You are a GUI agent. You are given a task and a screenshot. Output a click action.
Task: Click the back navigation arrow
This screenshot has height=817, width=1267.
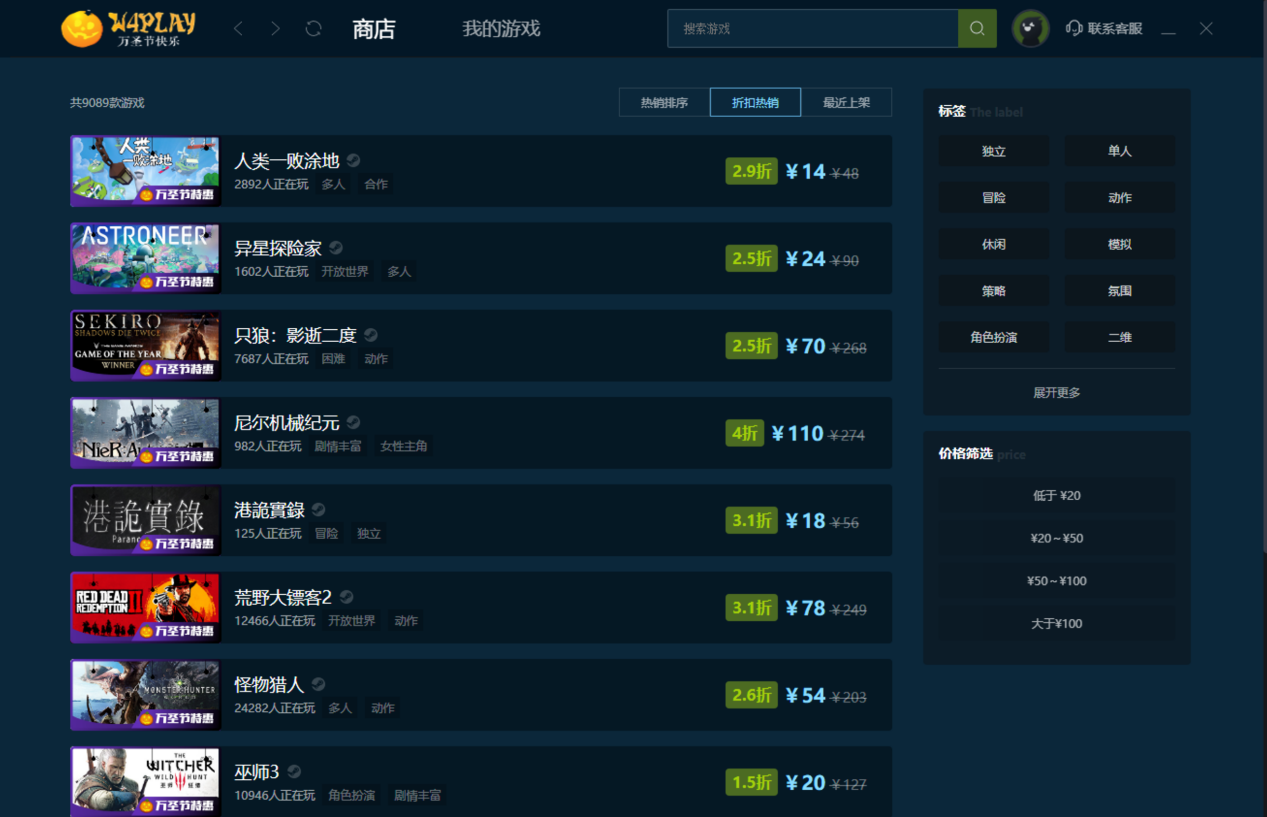coord(237,28)
